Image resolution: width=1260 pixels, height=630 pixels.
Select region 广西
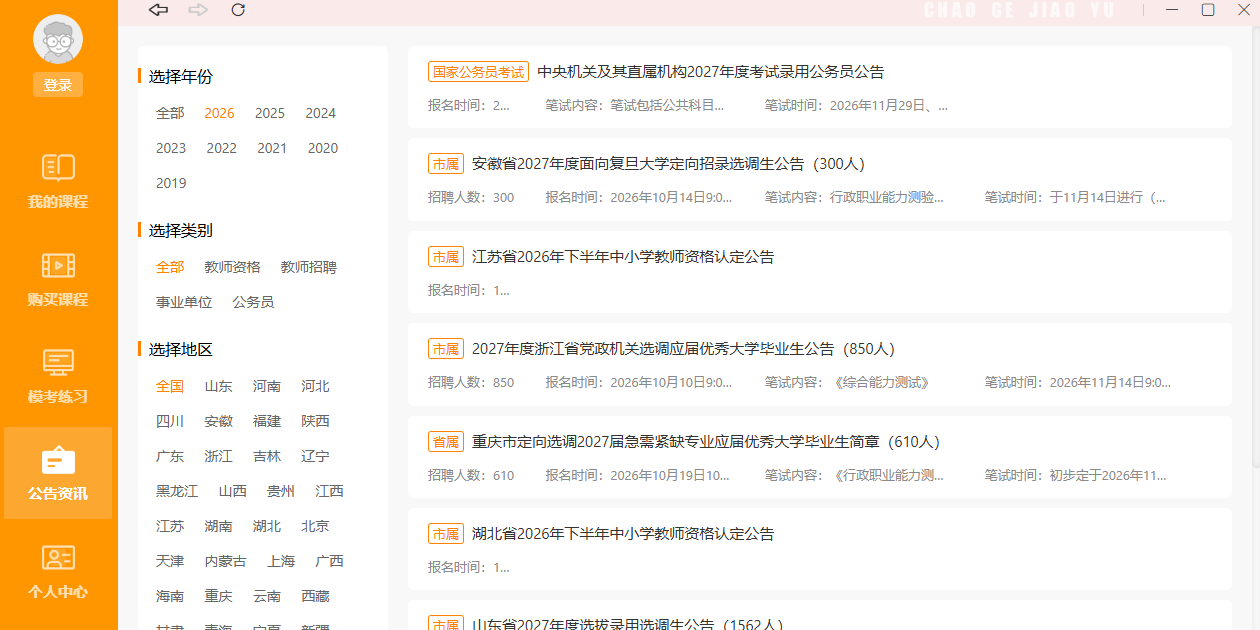click(x=329, y=561)
